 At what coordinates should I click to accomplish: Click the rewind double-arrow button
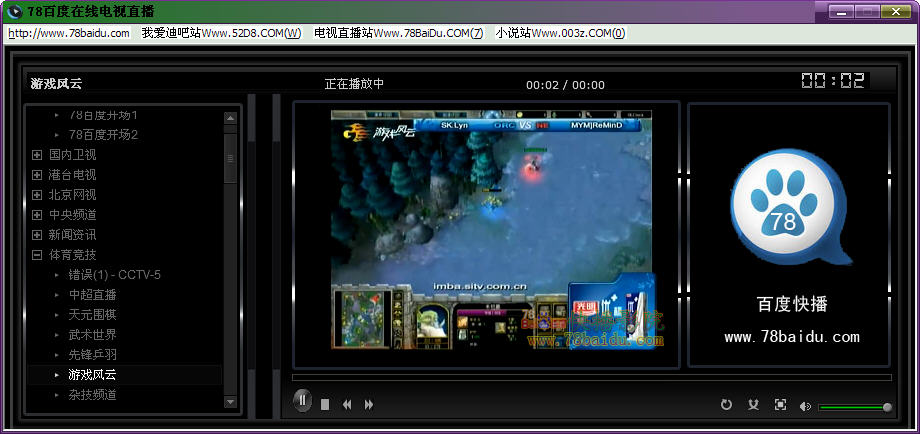pos(347,405)
